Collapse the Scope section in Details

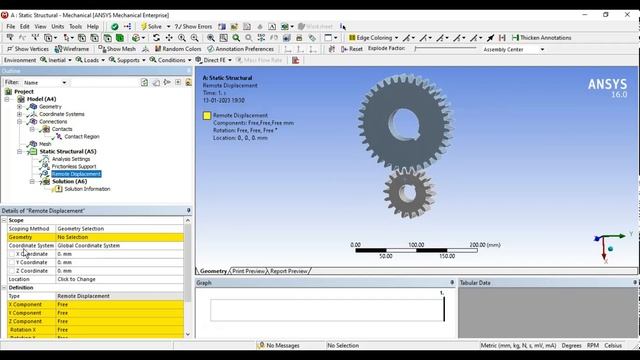pyautogui.click(x=4, y=220)
